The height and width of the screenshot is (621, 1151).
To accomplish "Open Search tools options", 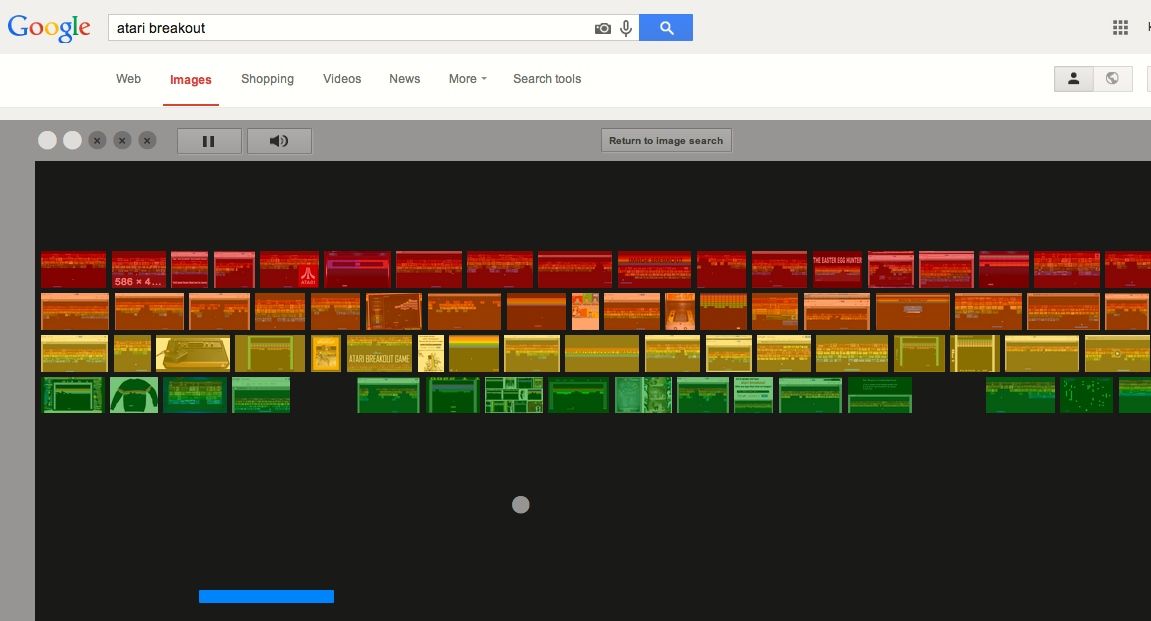I will pyautogui.click(x=547, y=79).
